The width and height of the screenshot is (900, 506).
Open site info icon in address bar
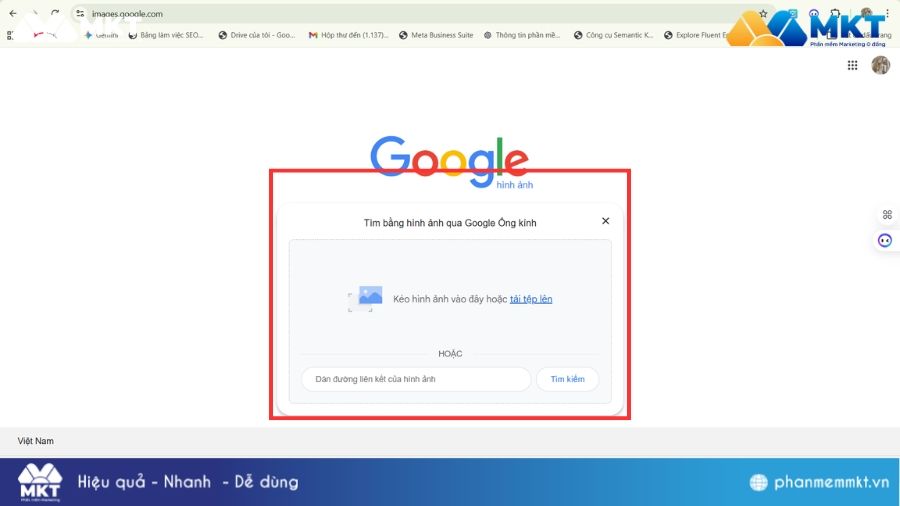pos(80,13)
